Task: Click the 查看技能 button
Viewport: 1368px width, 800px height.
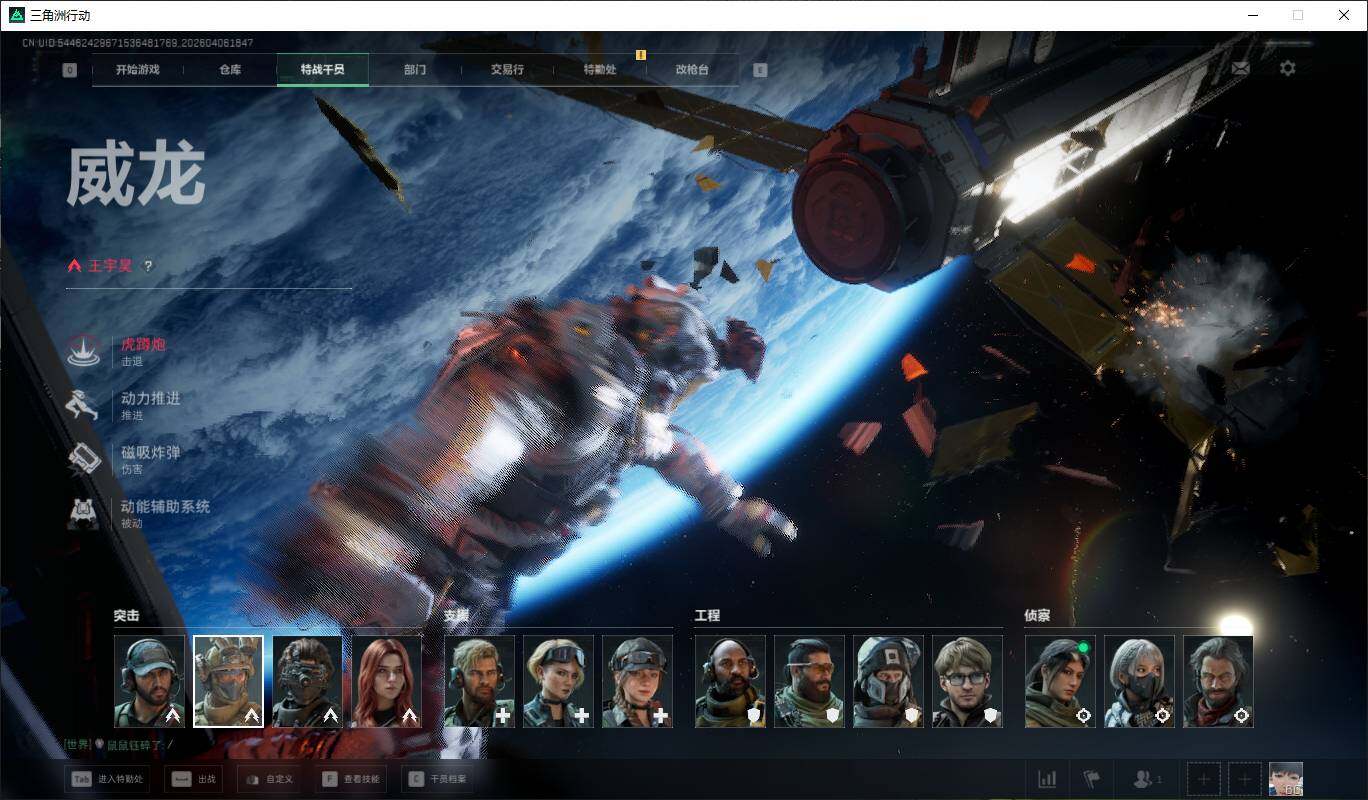Action: tap(352, 779)
